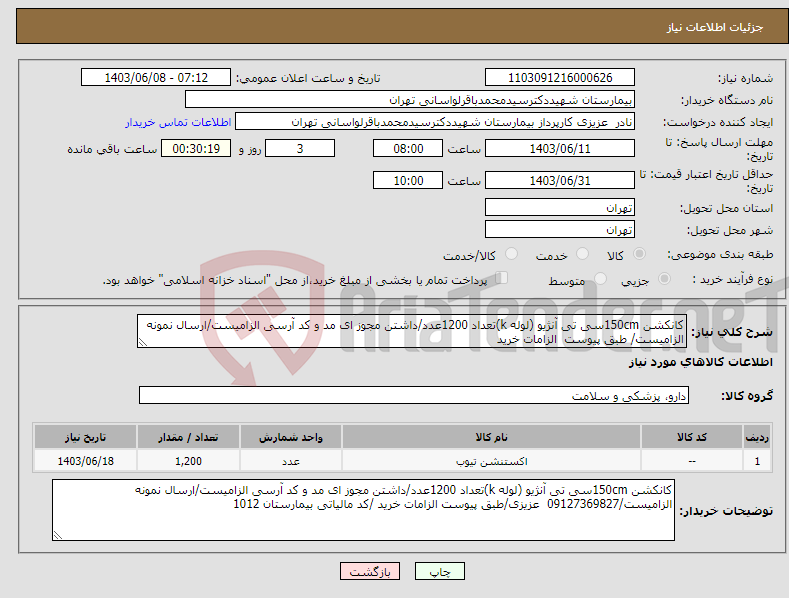Click the resize handle of شرح کلی نیاز textarea

pyautogui.click(x=143, y=342)
